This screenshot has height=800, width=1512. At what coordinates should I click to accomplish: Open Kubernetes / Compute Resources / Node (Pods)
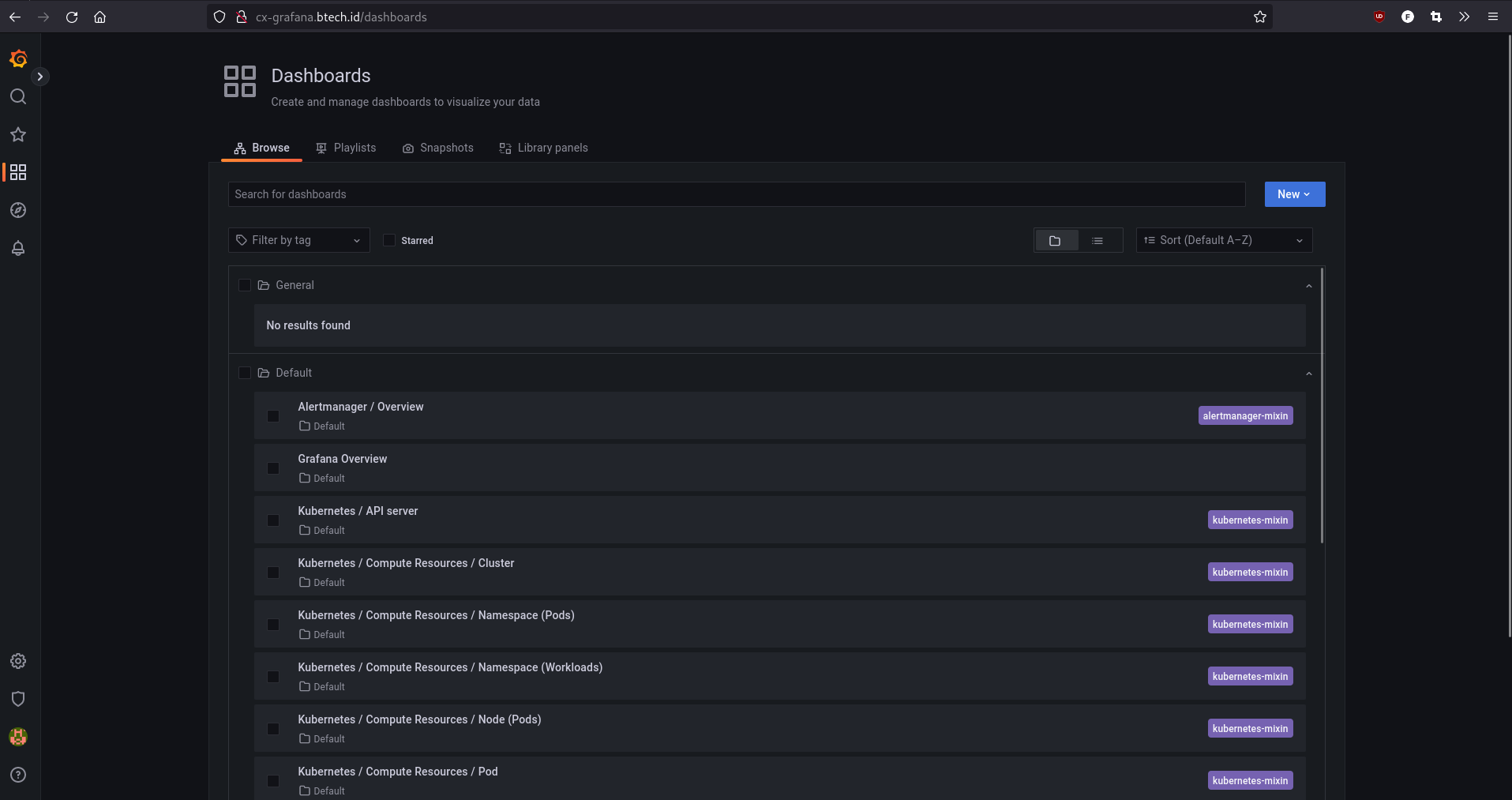(419, 719)
